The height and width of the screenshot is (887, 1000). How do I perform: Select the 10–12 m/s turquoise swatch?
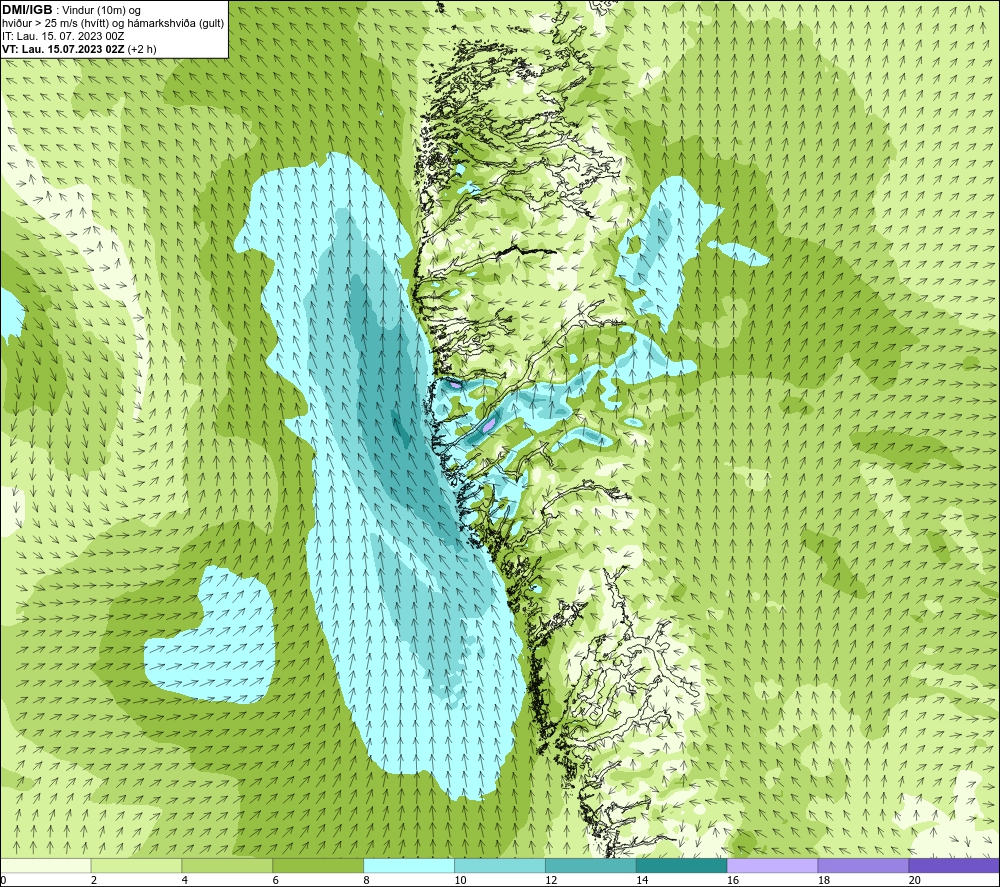pos(500,865)
